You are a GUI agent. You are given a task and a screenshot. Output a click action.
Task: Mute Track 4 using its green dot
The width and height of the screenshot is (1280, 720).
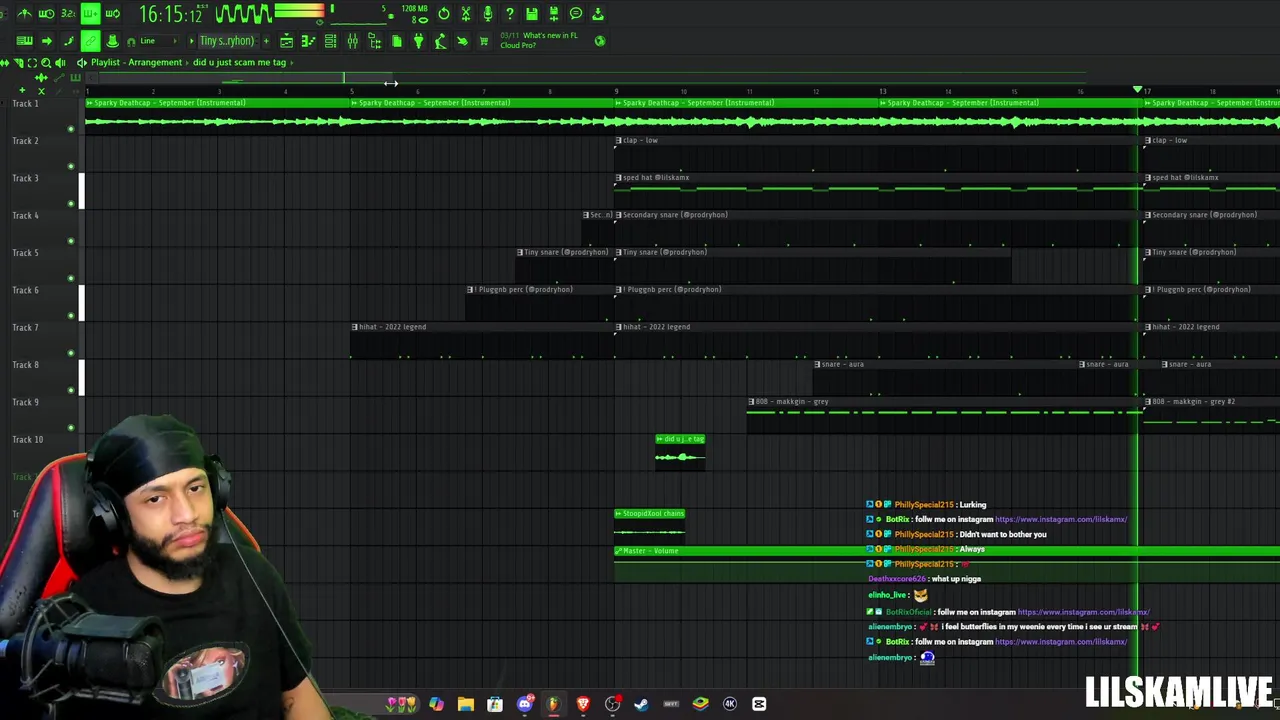(x=70, y=241)
